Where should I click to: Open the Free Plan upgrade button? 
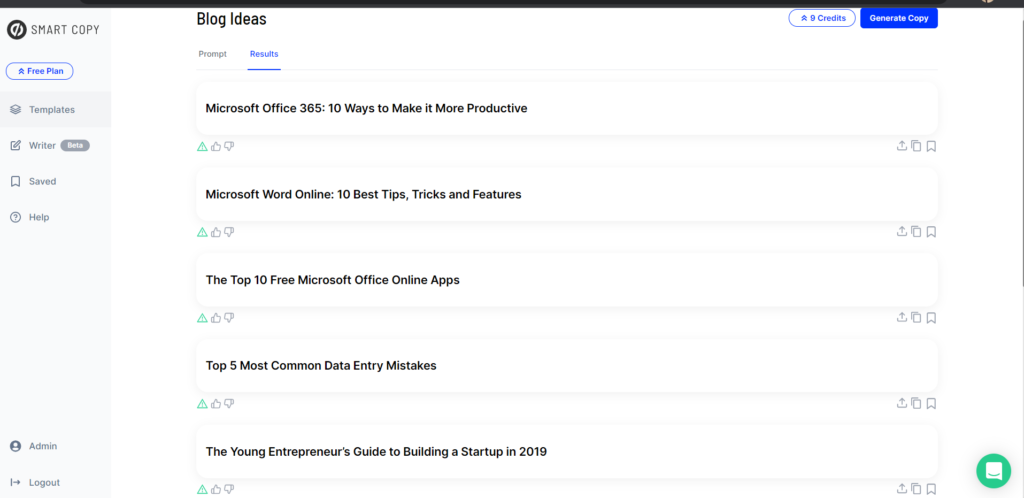(40, 71)
